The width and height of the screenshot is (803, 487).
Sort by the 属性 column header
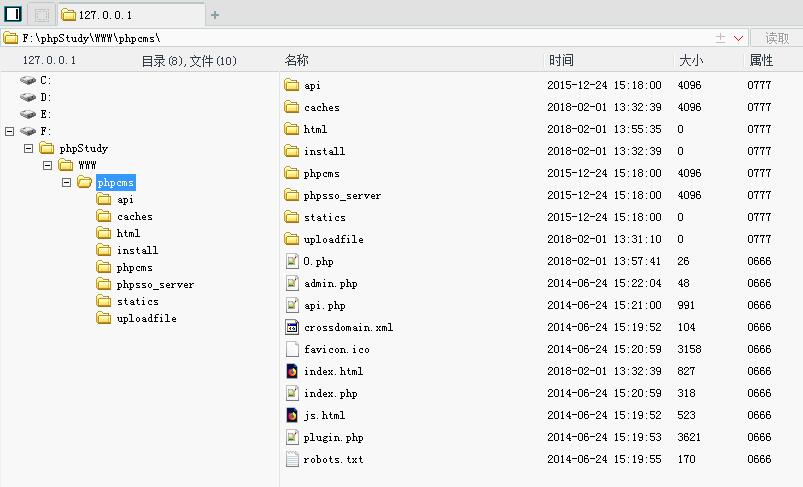[761, 60]
